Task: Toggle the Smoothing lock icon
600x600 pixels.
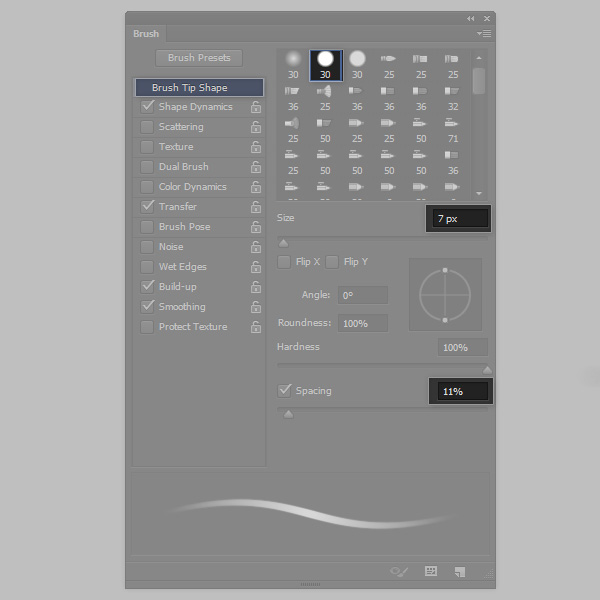Action: (256, 307)
